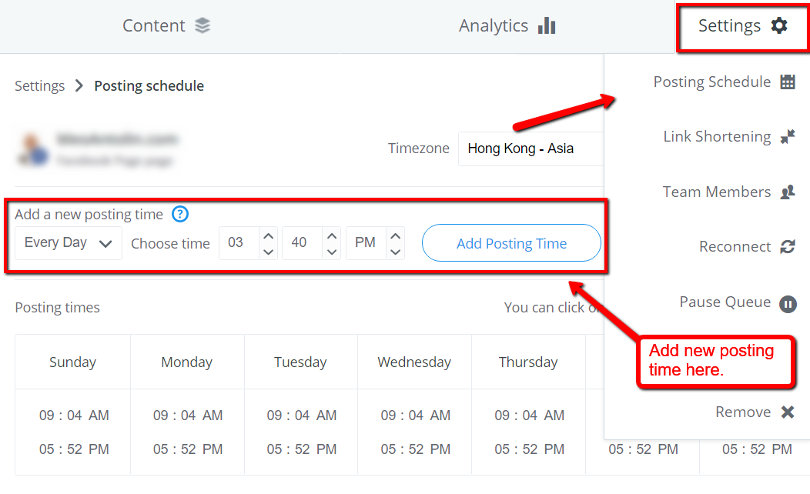Open the Settings tab

tap(743, 26)
